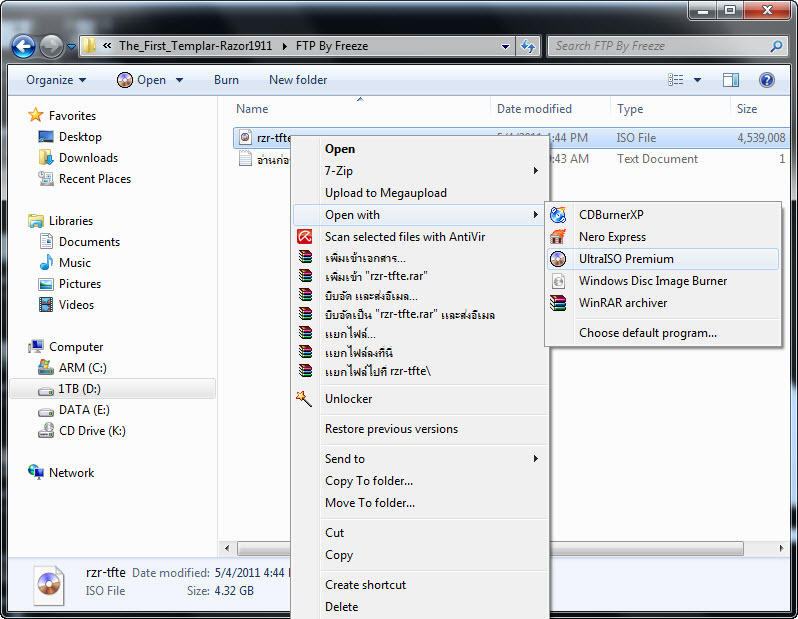Click the UltraISO Premium disc icon
Viewport: 798px width, 619px height.
pyautogui.click(x=558, y=259)
